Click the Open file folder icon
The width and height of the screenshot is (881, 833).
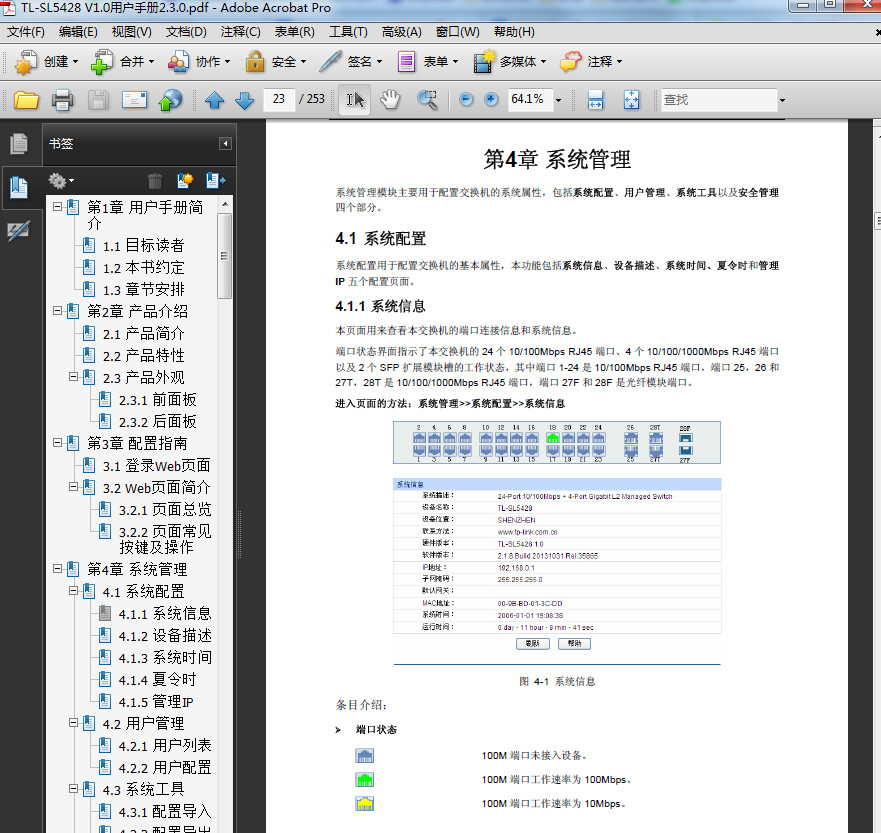(x=26, y=100)
